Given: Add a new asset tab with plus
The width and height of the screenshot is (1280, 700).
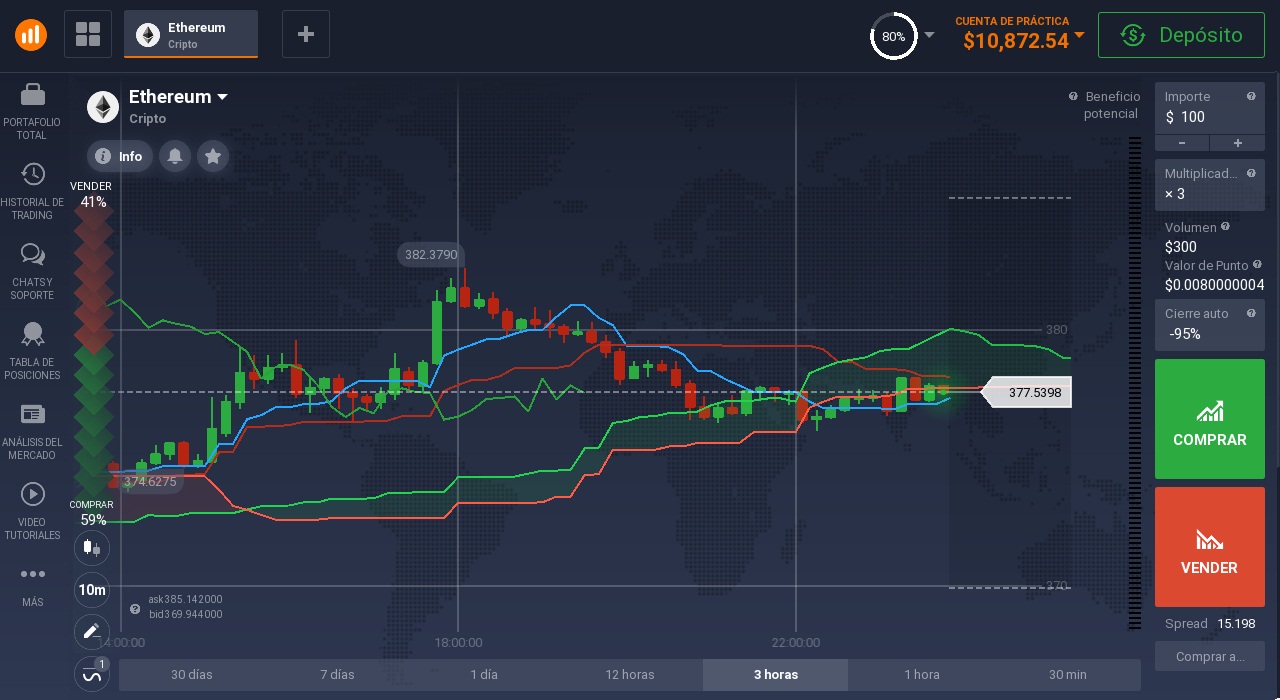Looking at the screenshot, I should [x=306, y=34].
